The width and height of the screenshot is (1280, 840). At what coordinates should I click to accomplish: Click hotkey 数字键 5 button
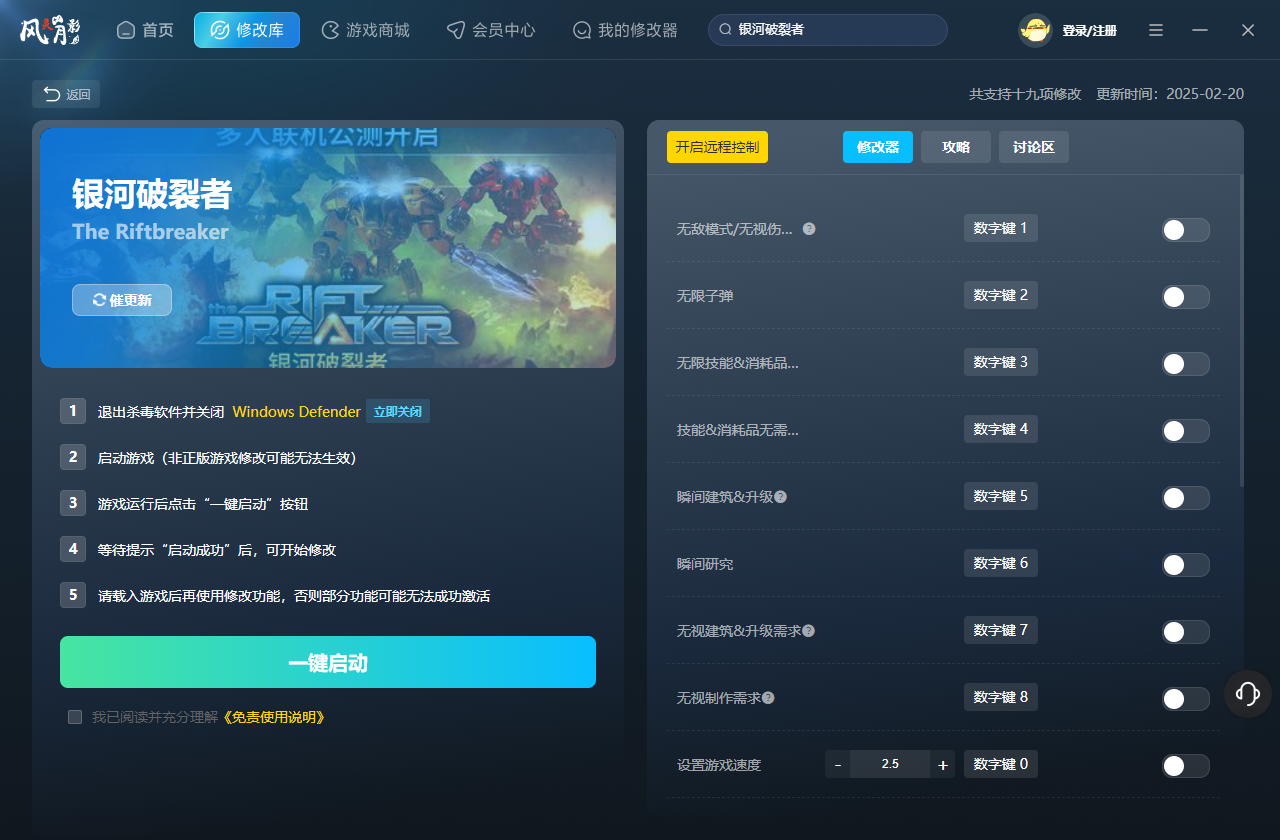tap(1001, 496)
